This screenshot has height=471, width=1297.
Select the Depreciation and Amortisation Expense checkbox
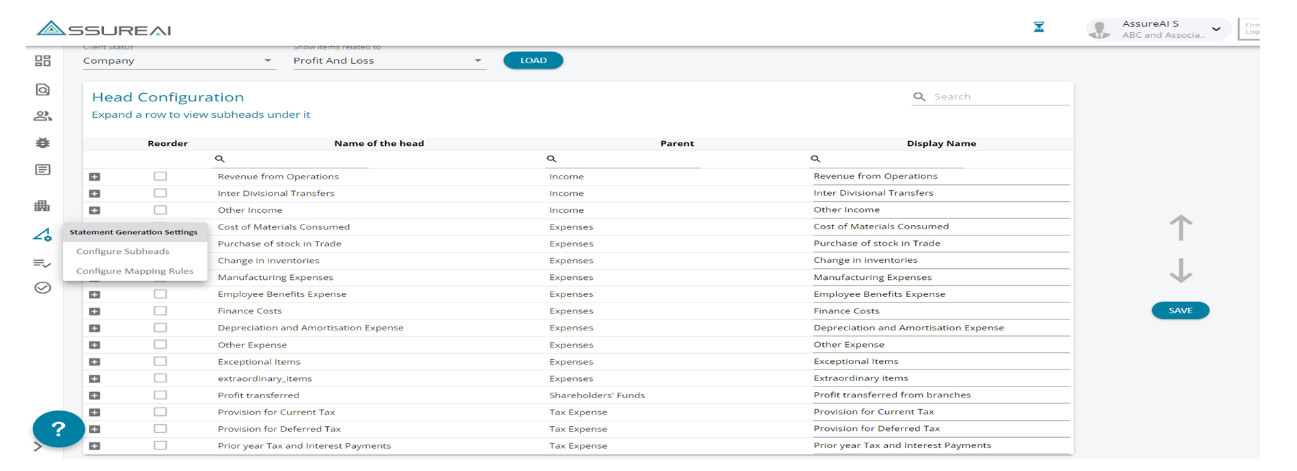(160, 328)
